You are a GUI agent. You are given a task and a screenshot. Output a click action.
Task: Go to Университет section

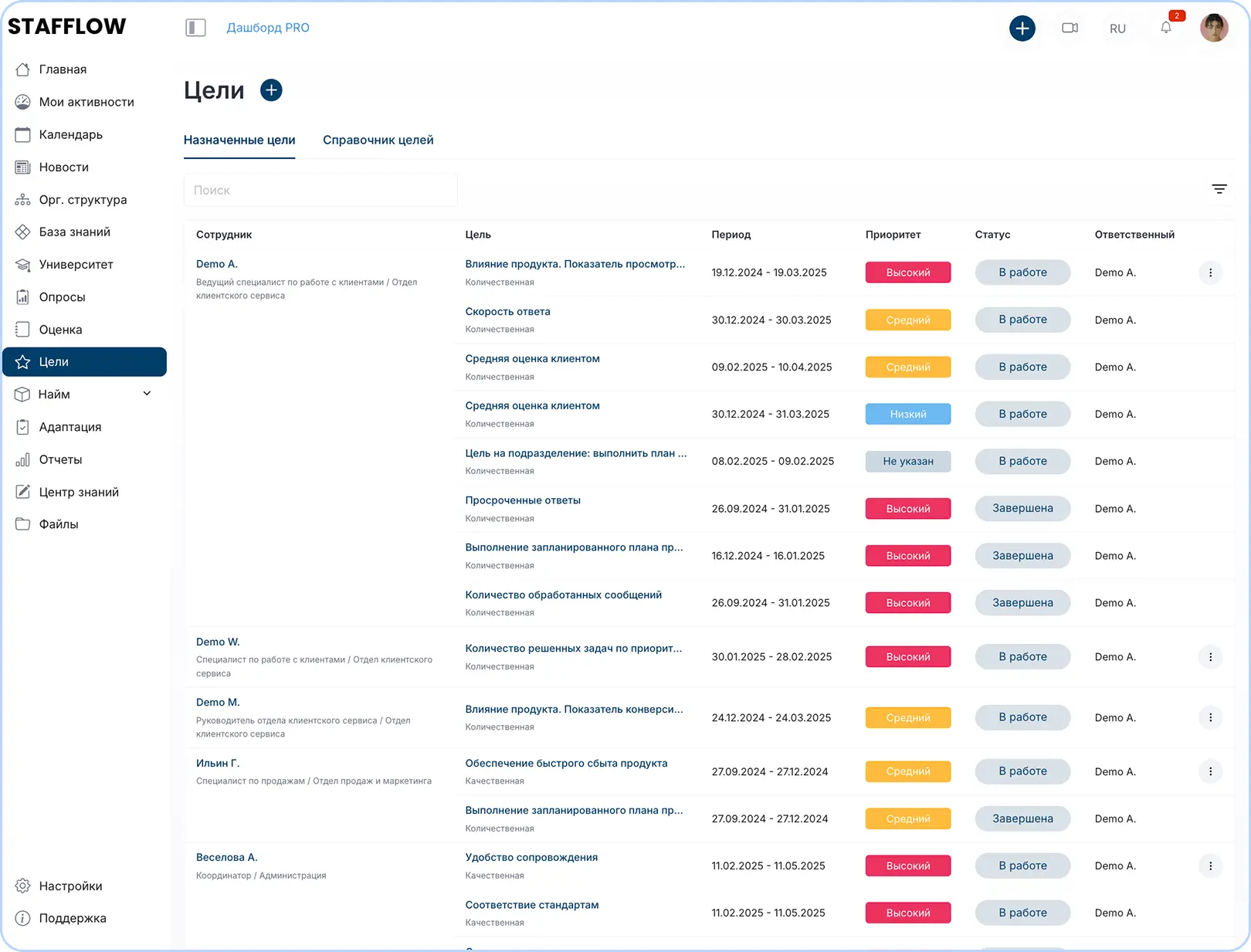(76, 264)
